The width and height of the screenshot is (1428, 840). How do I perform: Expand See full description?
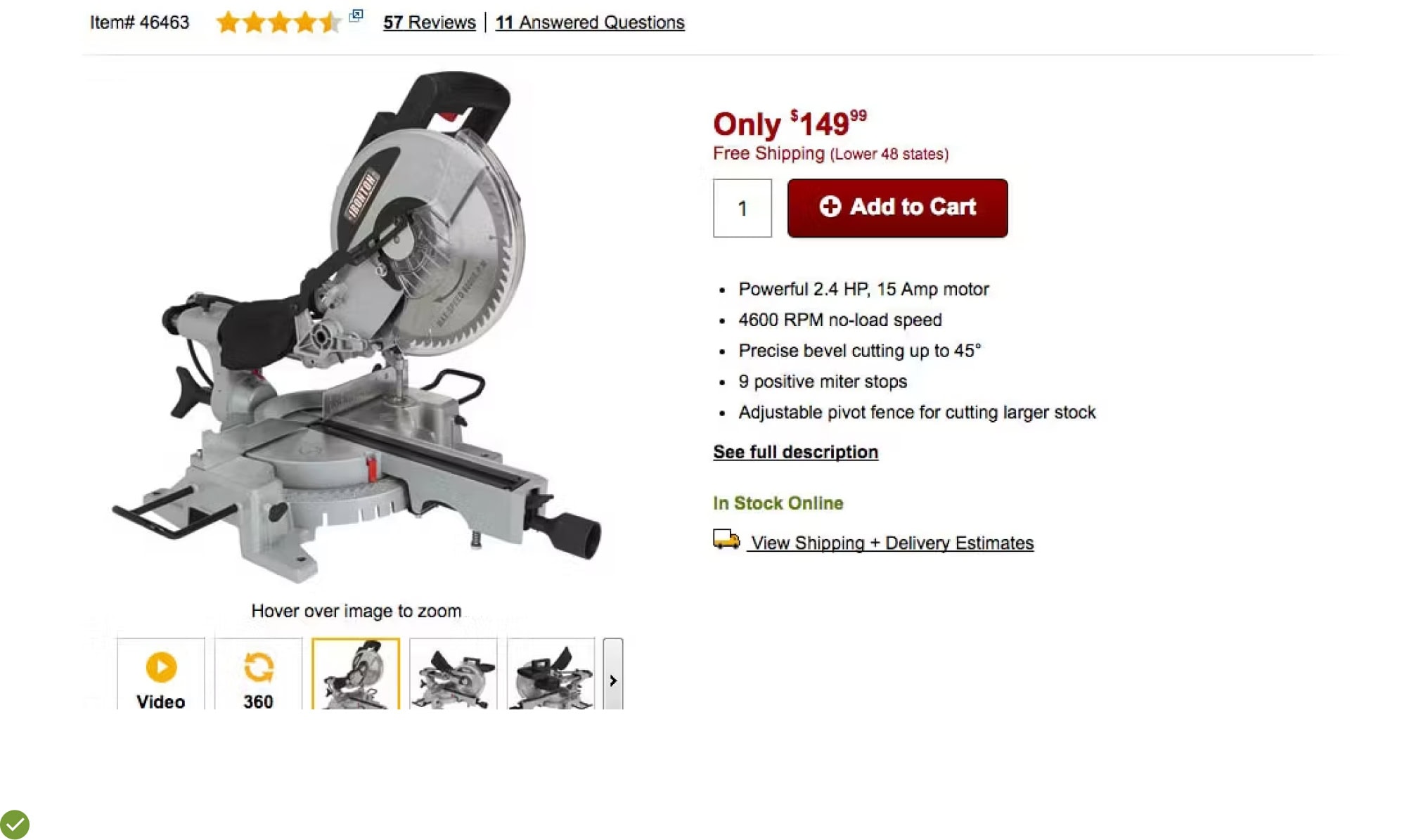click(795, 452)
